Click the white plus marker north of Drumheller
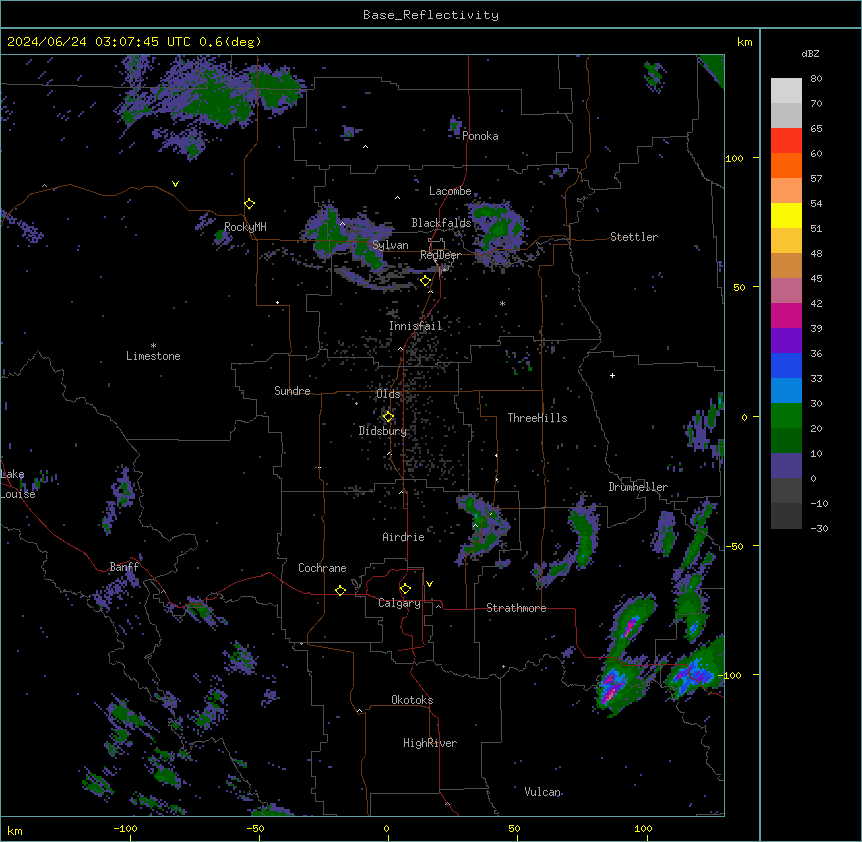 (612, 375)
